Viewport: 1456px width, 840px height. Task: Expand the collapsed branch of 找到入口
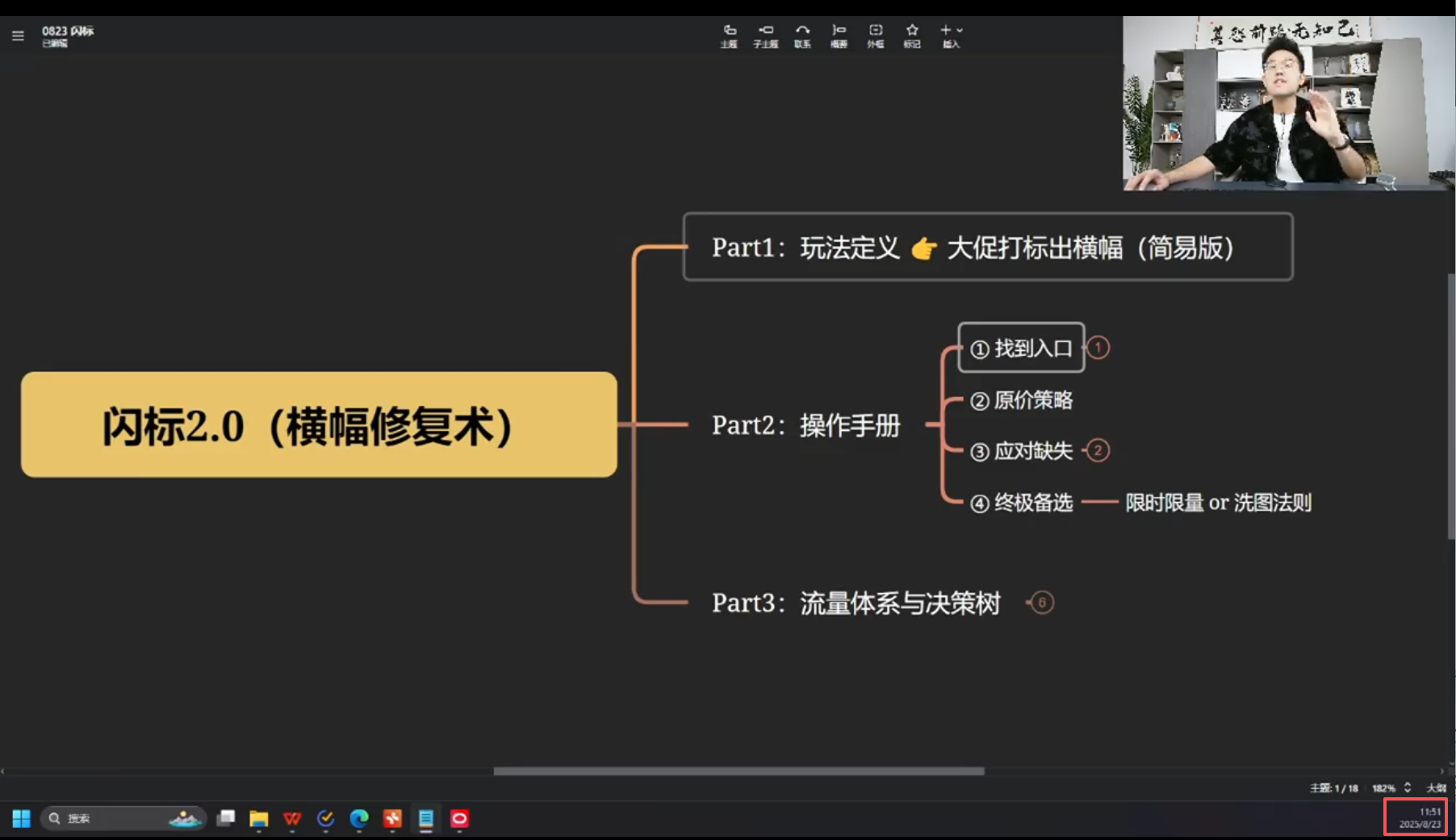click(1098, 348)
